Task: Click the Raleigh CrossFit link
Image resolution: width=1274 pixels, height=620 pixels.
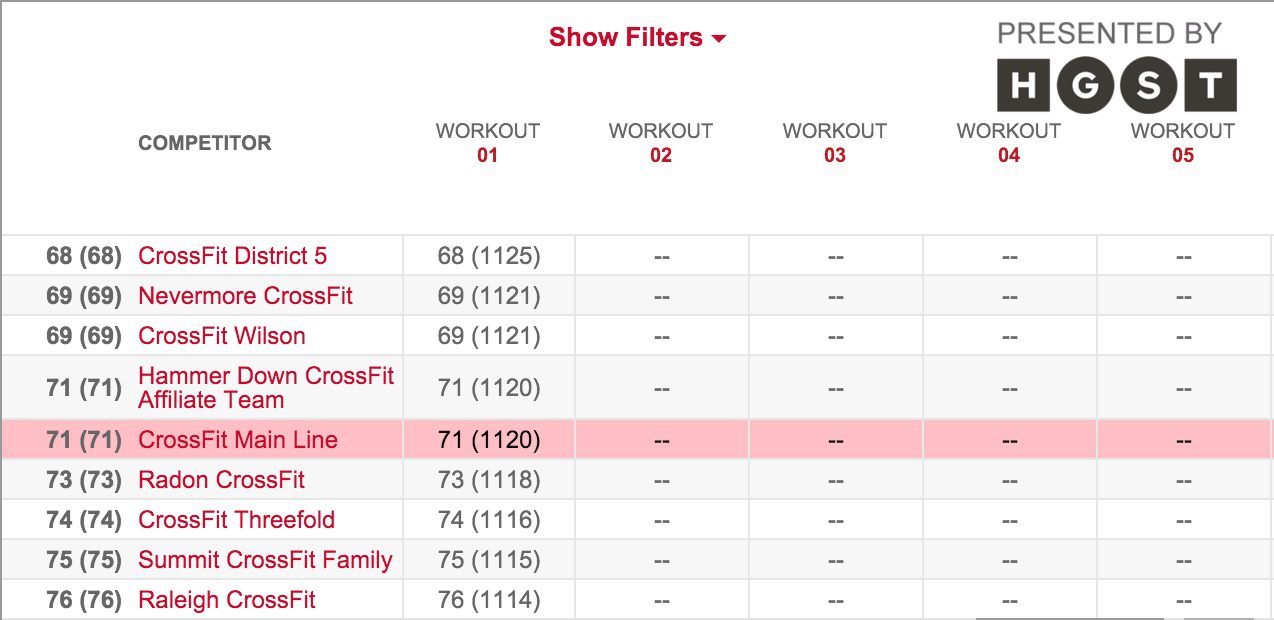Action: click(226, 600)
